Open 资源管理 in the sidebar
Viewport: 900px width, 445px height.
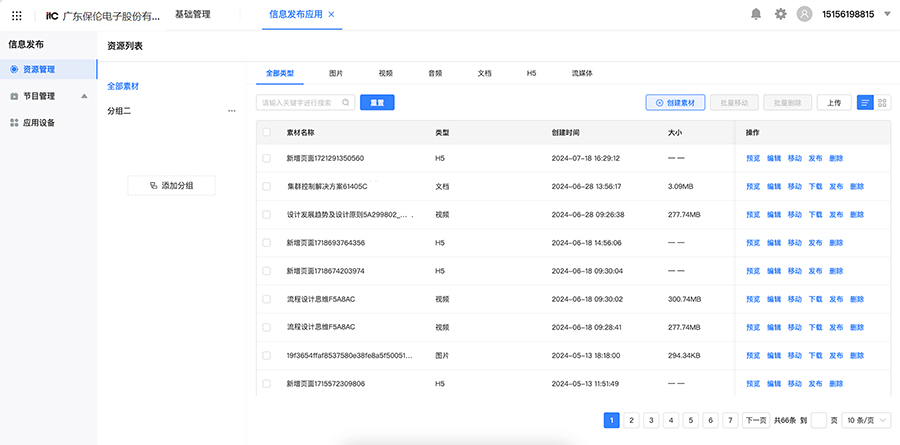tap(48, 69)
